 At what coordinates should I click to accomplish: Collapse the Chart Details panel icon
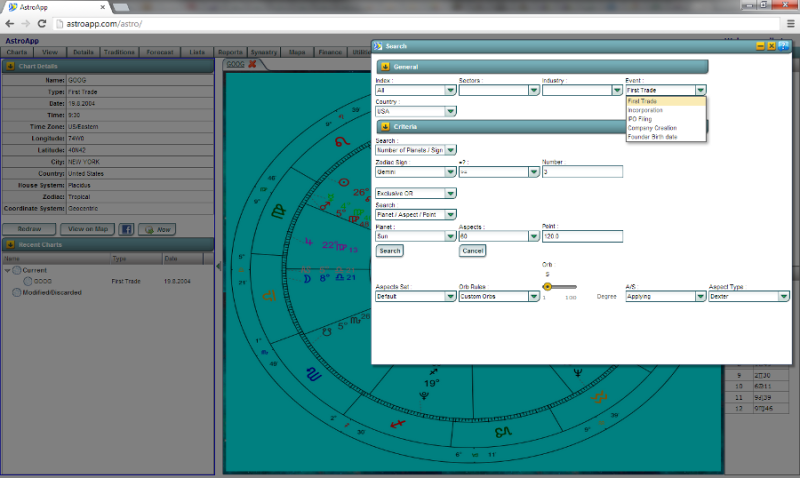[10, 66]
